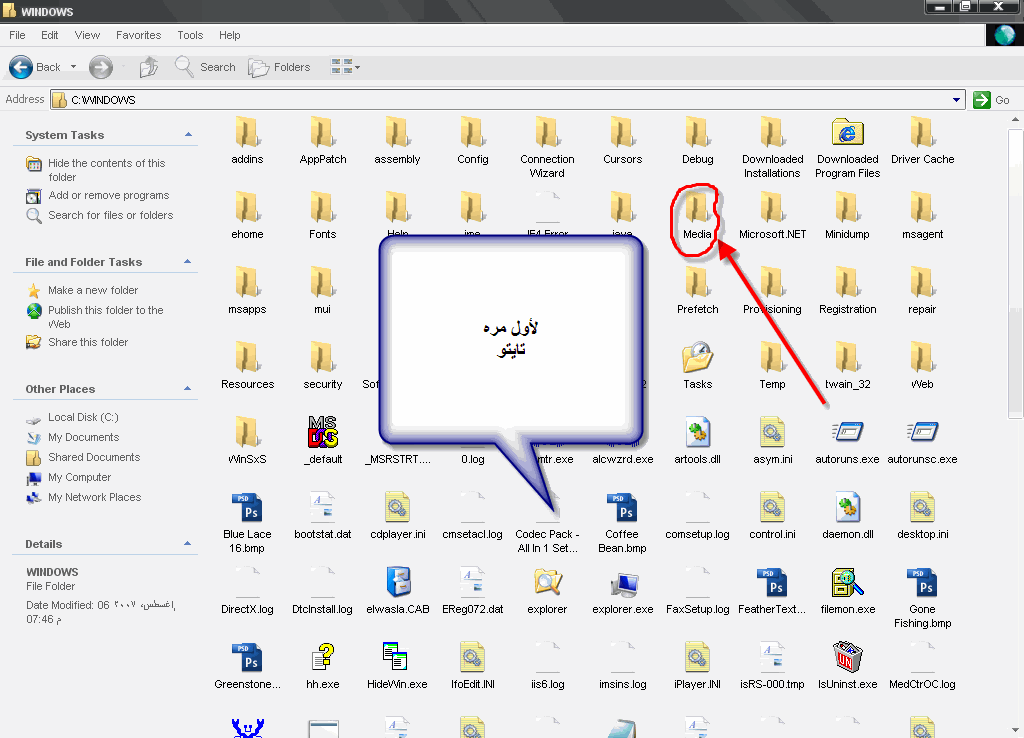Select autoruns.exe program icon
This screenshot has width=1024, height=738.
848,432
